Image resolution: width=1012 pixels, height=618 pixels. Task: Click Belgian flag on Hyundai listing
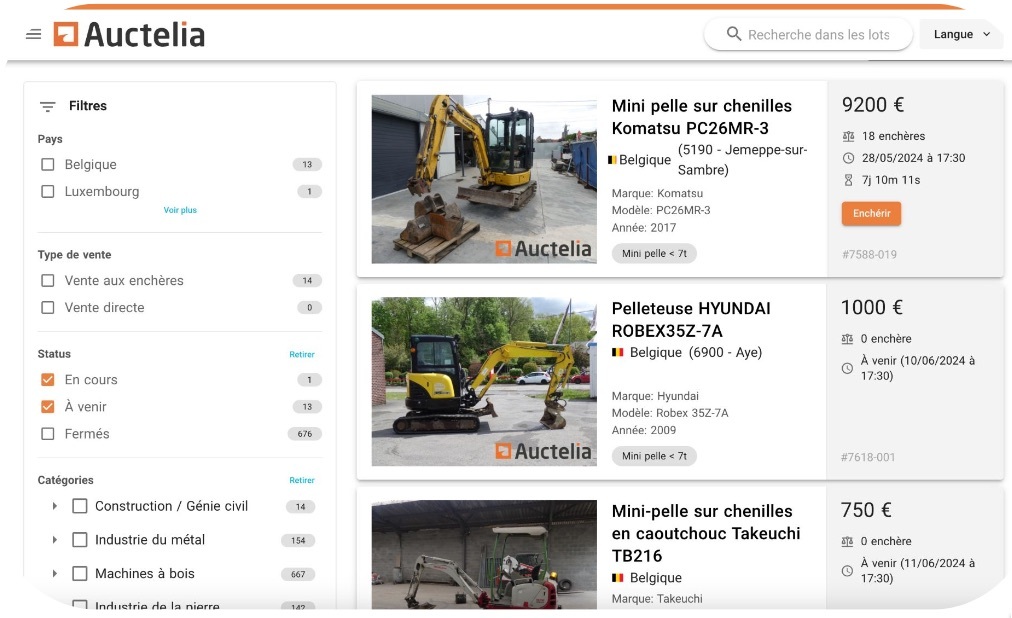point(618,352)
